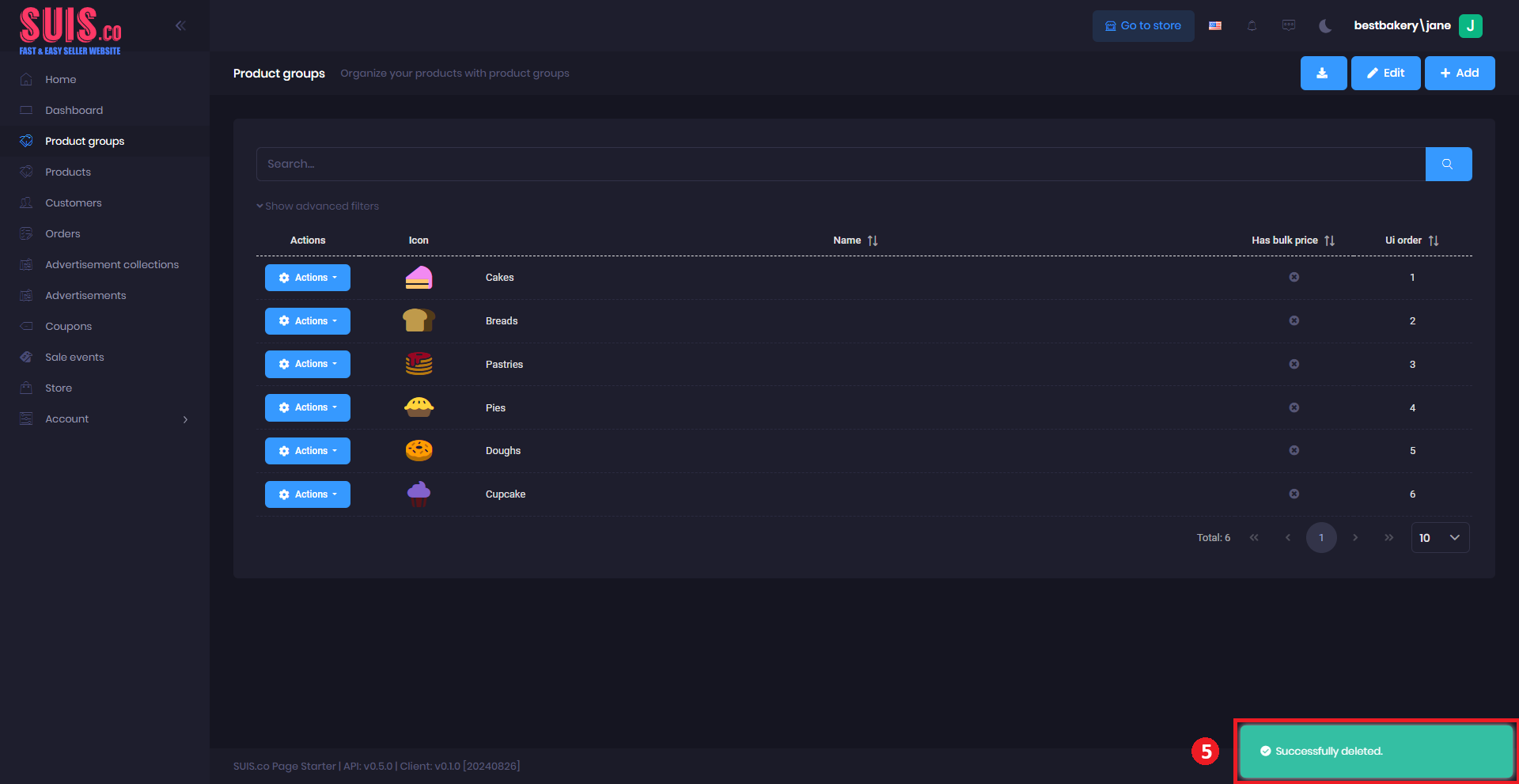The height and width of the screenshot is (784, 1519).
Task: Click bulk price indicator for Pastries
Action: pyautogui.click(x=1294, y=364)
